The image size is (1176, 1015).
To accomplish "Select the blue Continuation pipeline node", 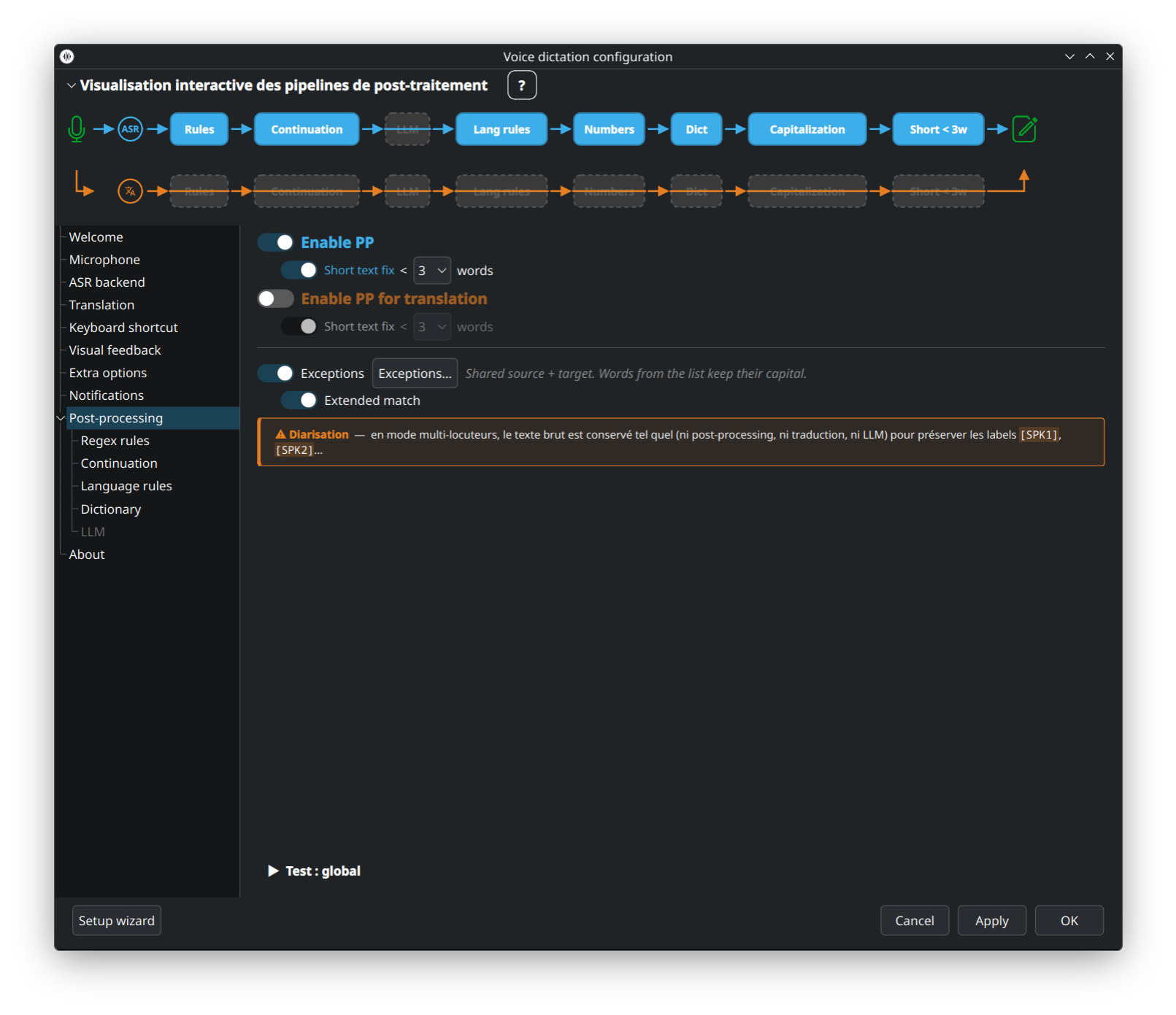I will click(307, 129).
